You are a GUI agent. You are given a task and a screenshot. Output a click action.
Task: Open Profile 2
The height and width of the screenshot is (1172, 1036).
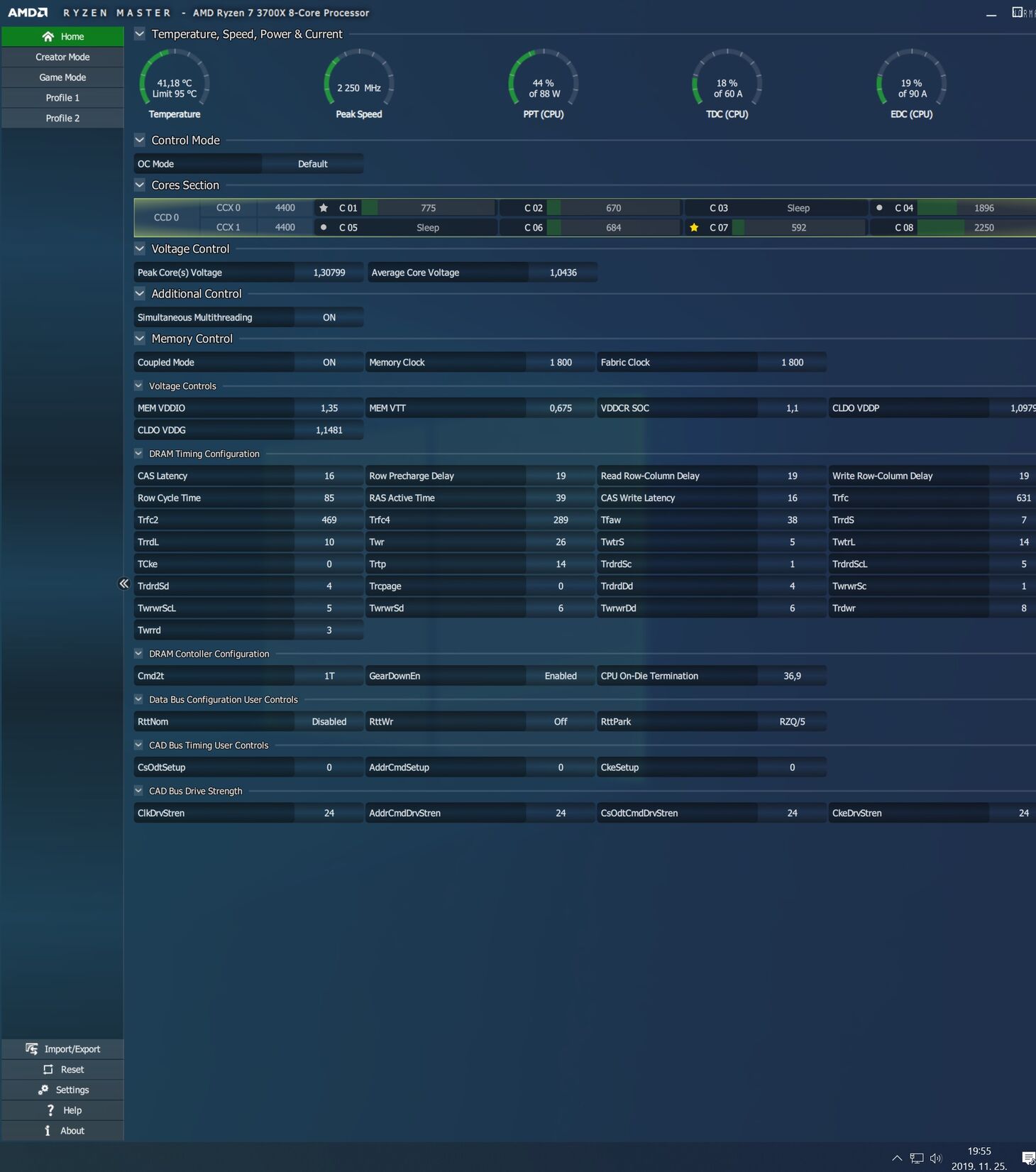pos(62,118)
